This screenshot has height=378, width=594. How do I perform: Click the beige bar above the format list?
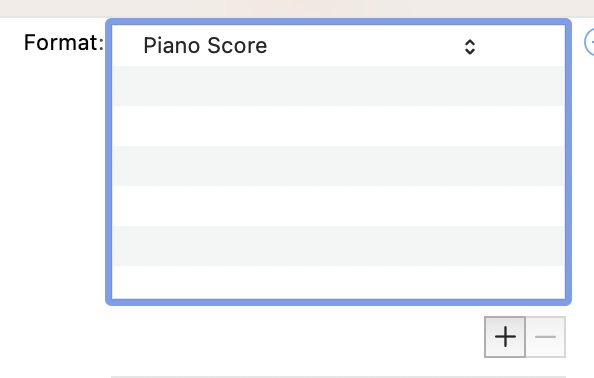[297, 8]
